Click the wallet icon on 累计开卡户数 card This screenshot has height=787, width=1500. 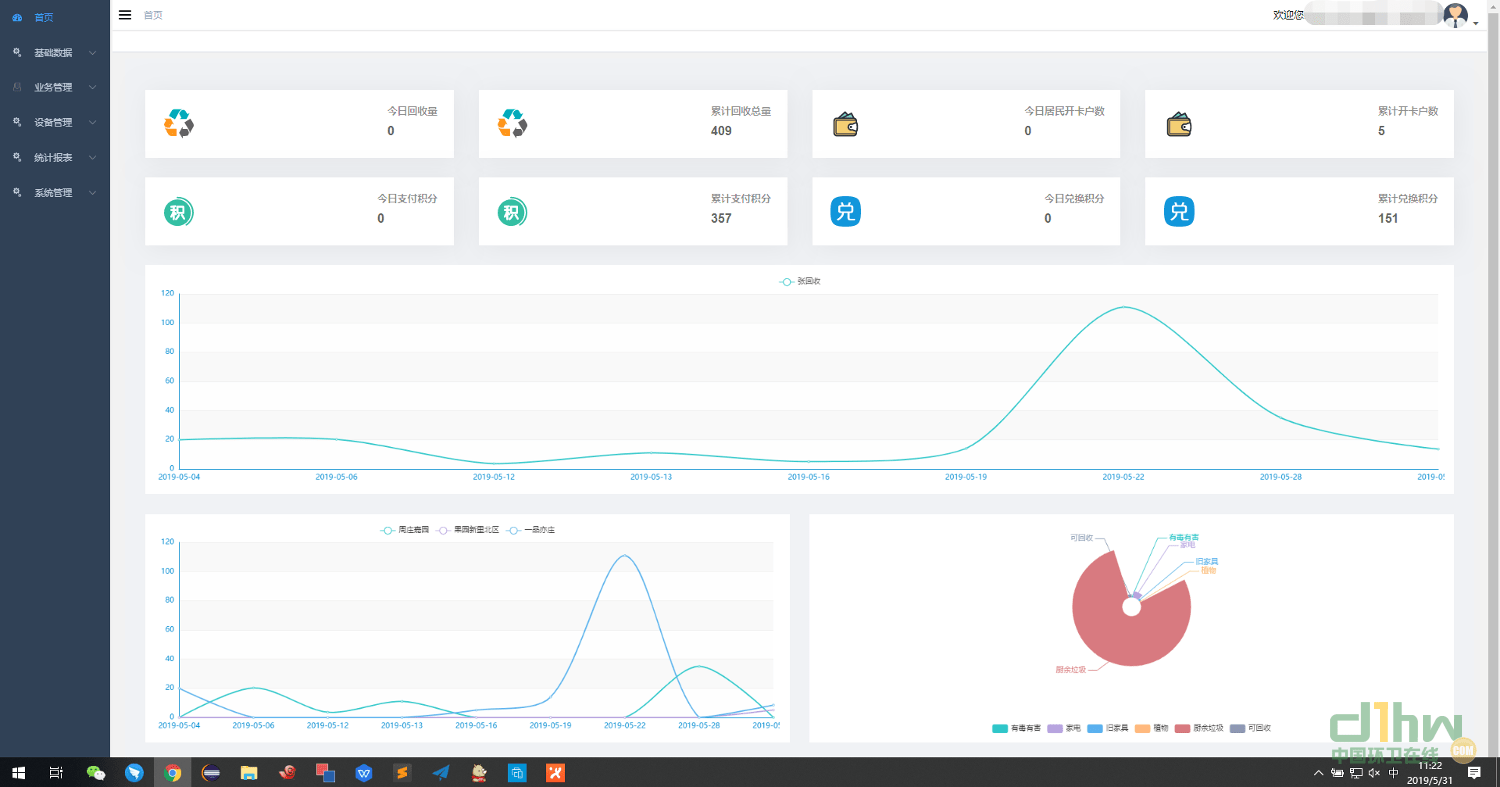[x=1179, y=124]
